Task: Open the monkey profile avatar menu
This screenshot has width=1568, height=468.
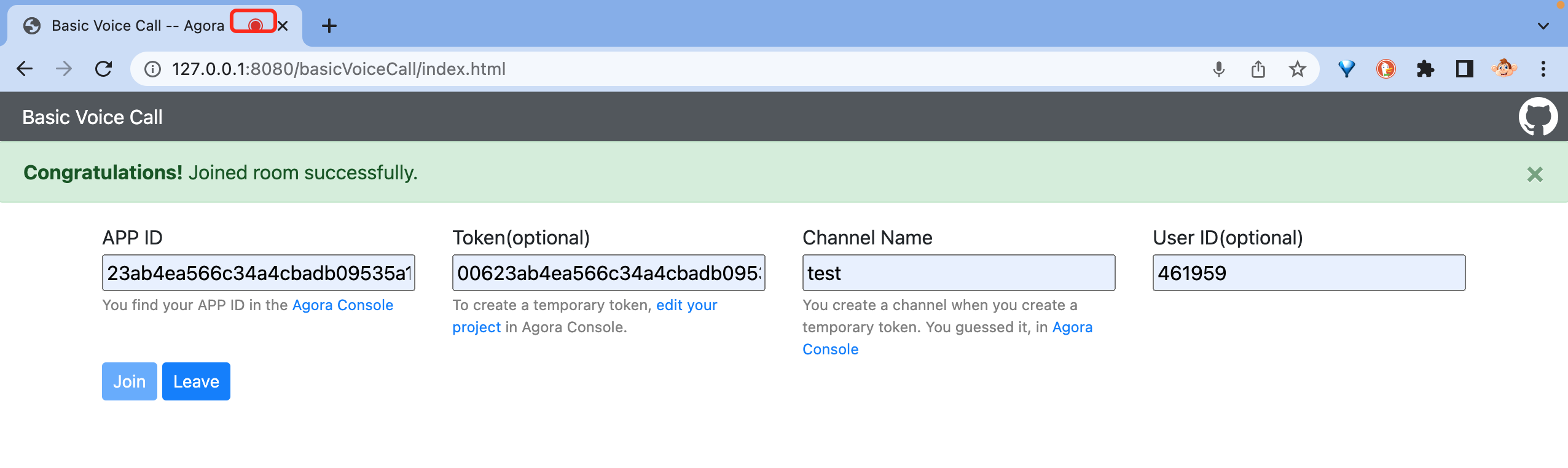Action: 1503,68
